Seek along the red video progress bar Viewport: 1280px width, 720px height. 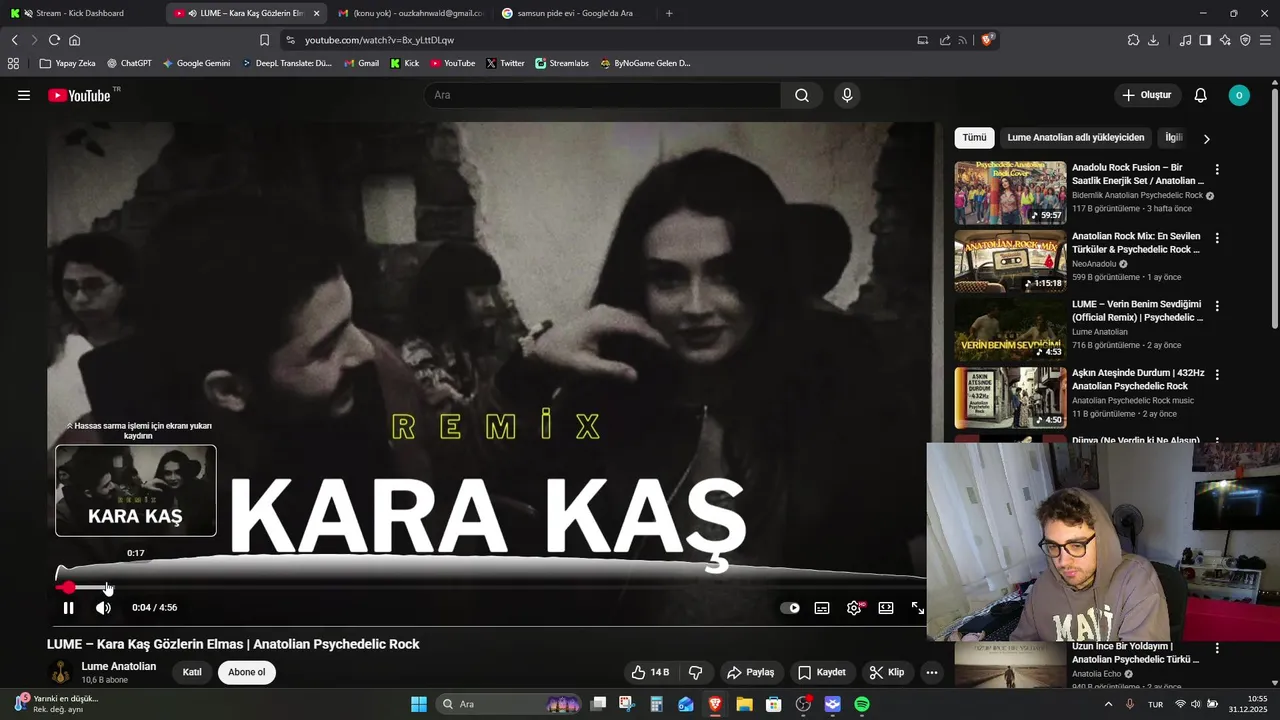(x=490, y=588)
